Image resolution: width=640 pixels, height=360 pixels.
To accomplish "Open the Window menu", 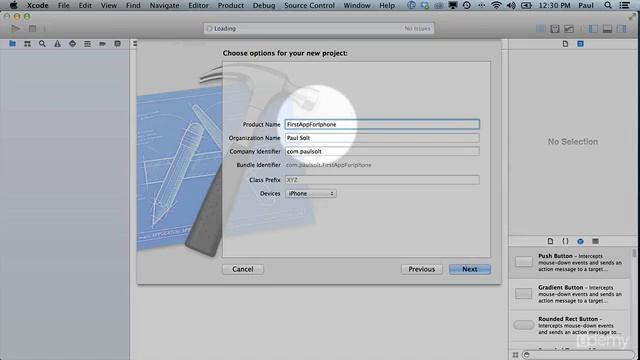I will 357,5.
